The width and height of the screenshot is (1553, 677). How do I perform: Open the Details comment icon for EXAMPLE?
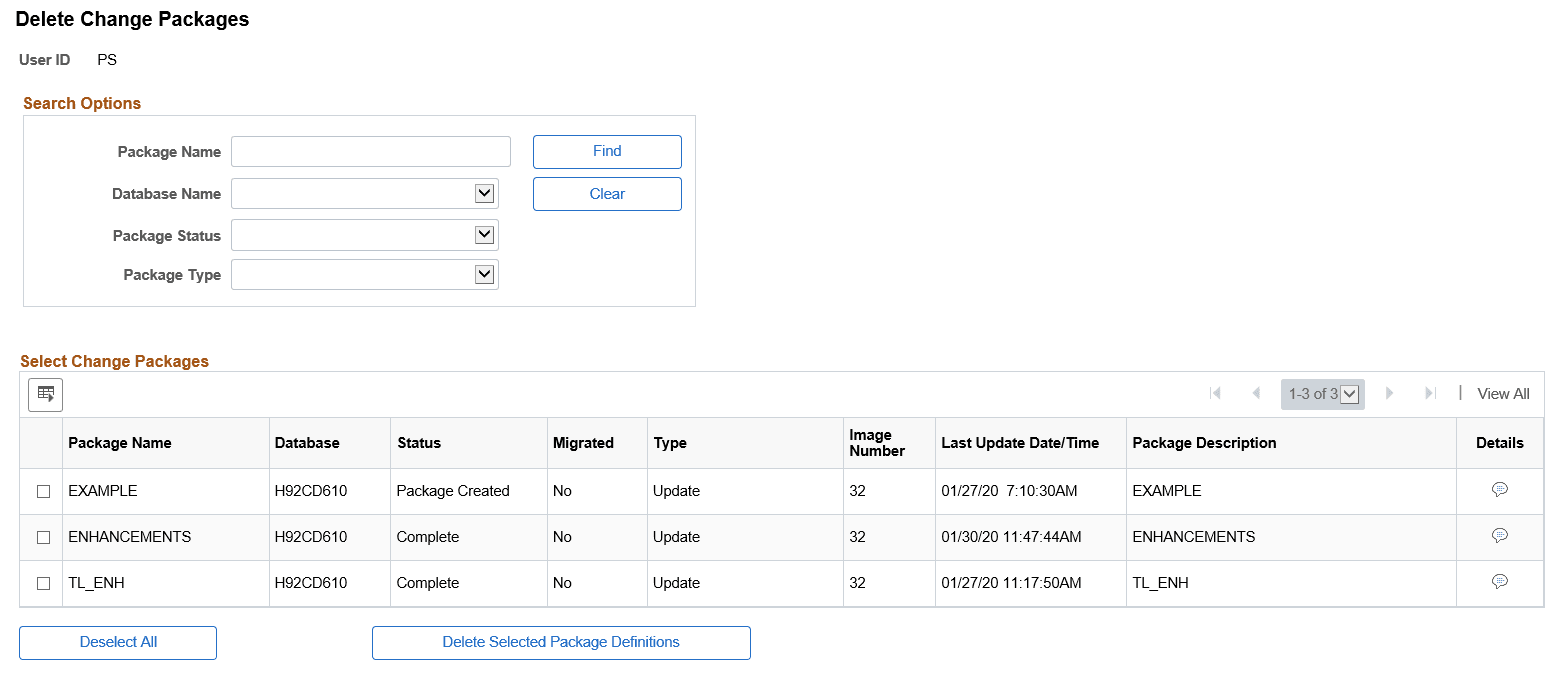1500,489
